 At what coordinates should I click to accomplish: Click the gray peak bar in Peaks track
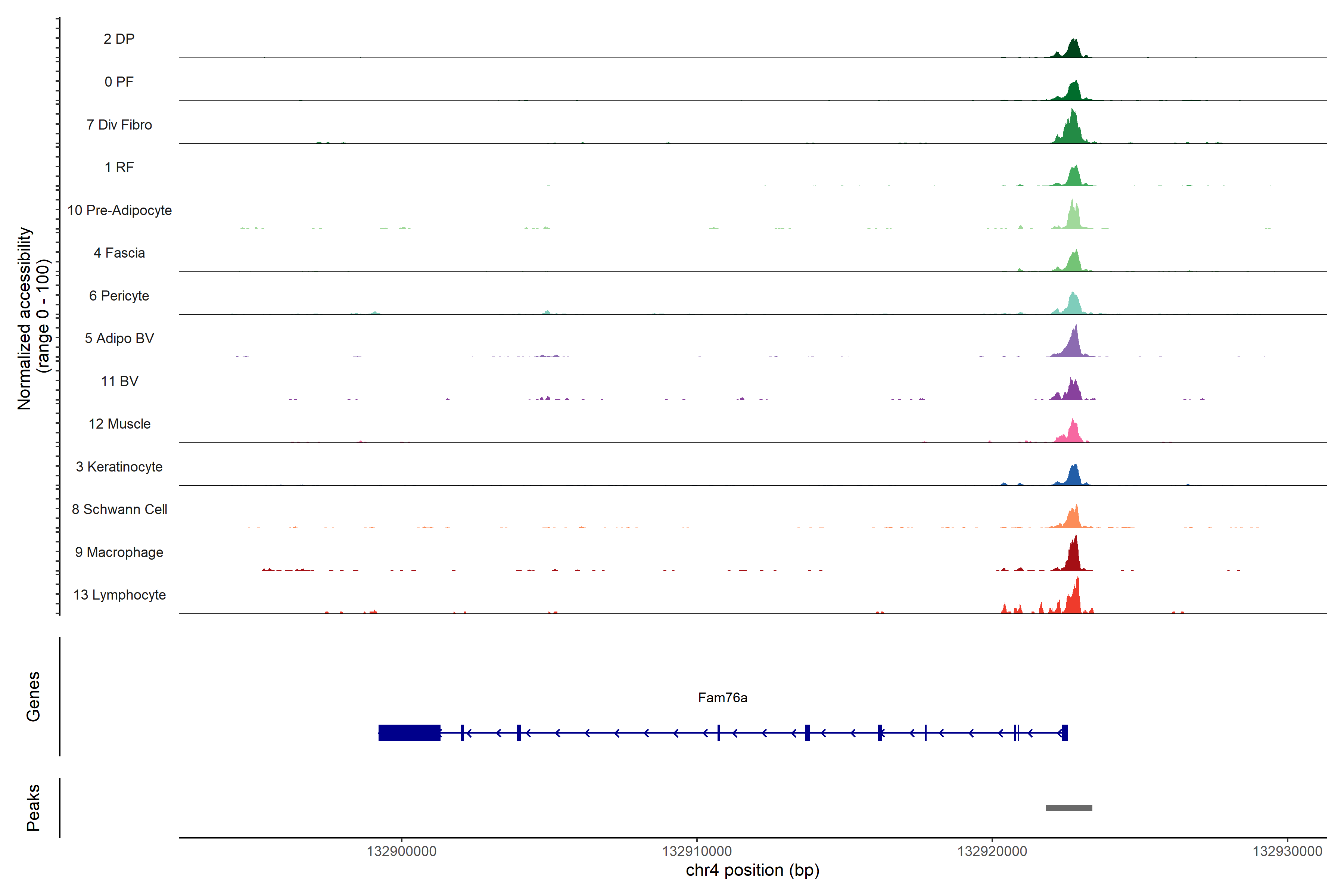(x=1068, y=808)
